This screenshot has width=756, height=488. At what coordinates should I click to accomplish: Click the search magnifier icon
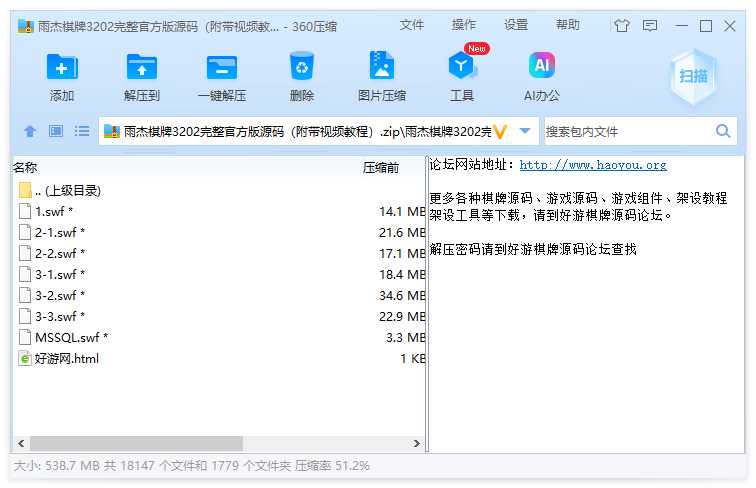pos(723,131)
